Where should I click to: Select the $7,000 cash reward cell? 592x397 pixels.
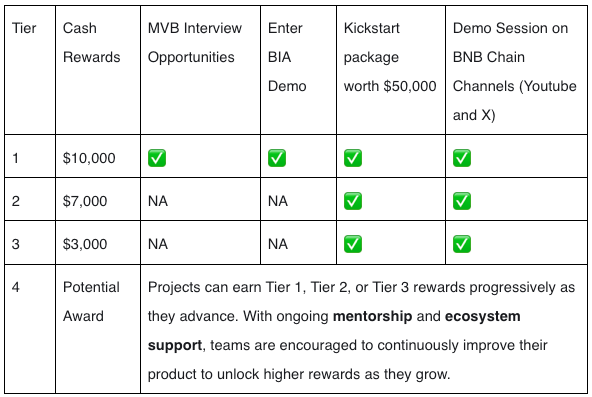tap(98, 199)
